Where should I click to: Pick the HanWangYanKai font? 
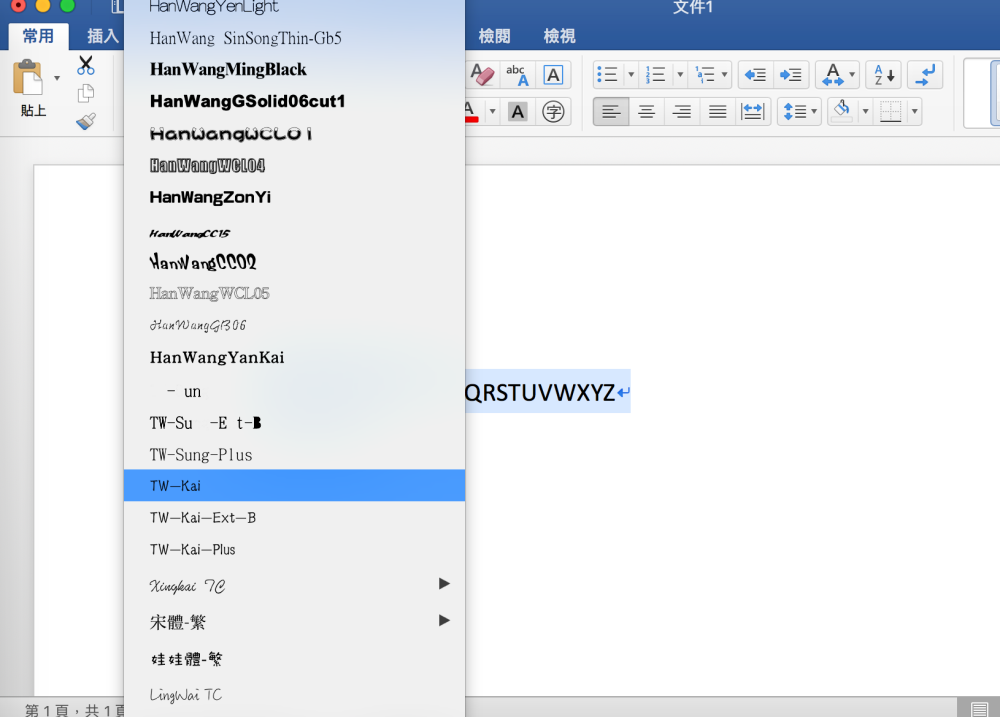(x=294, y=357)
